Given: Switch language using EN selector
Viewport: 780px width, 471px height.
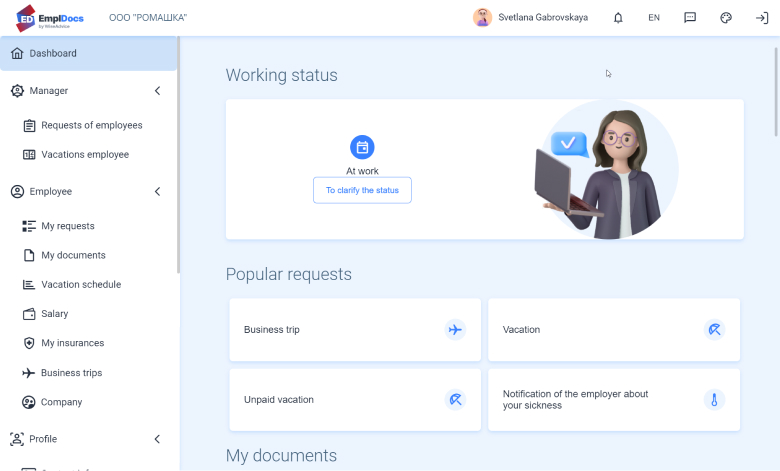Looking at the screenshot, I should click(x=654, y=18).
